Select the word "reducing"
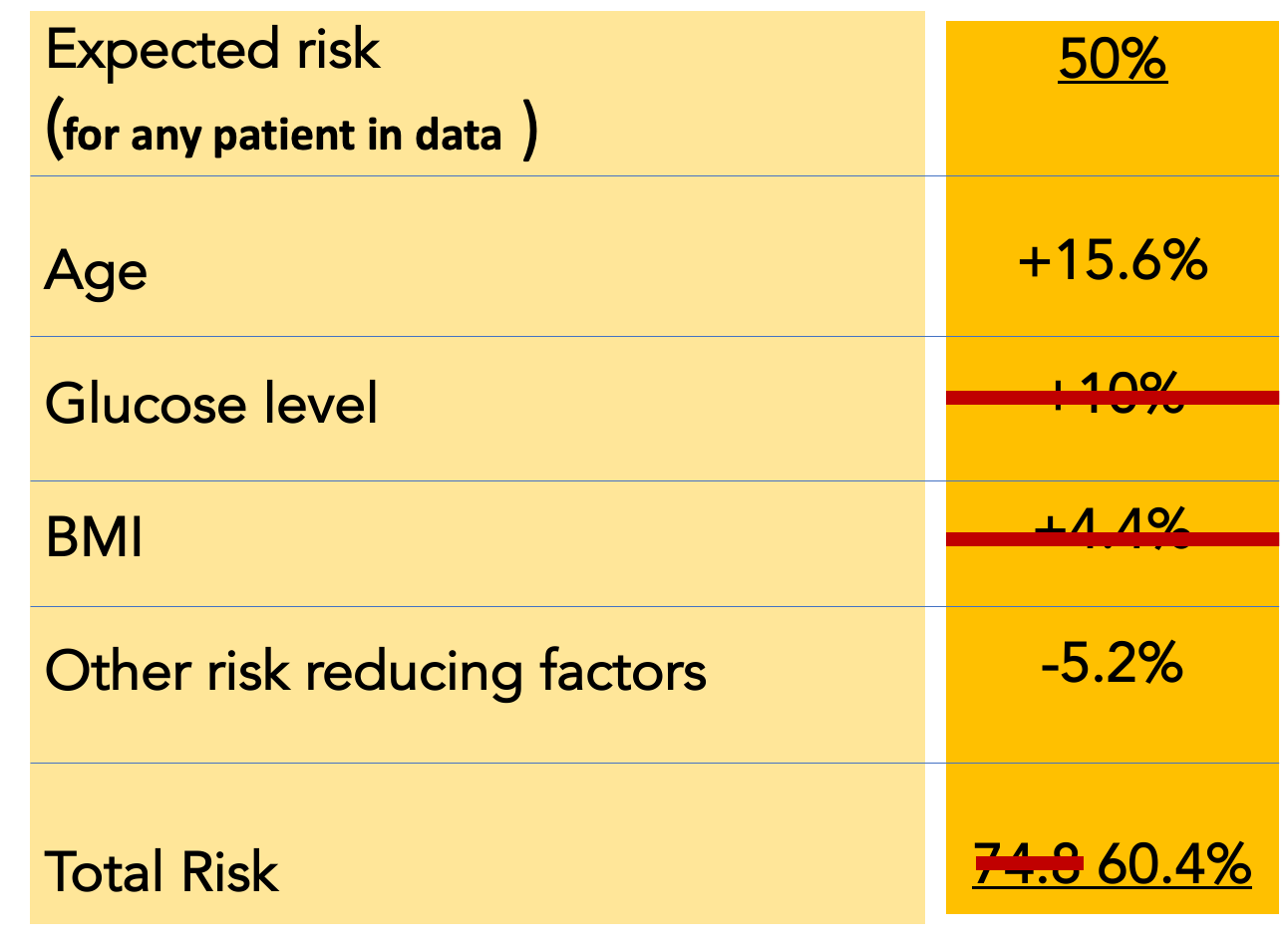The width and height of the screenshot is (1288, 943). point(414,673)
